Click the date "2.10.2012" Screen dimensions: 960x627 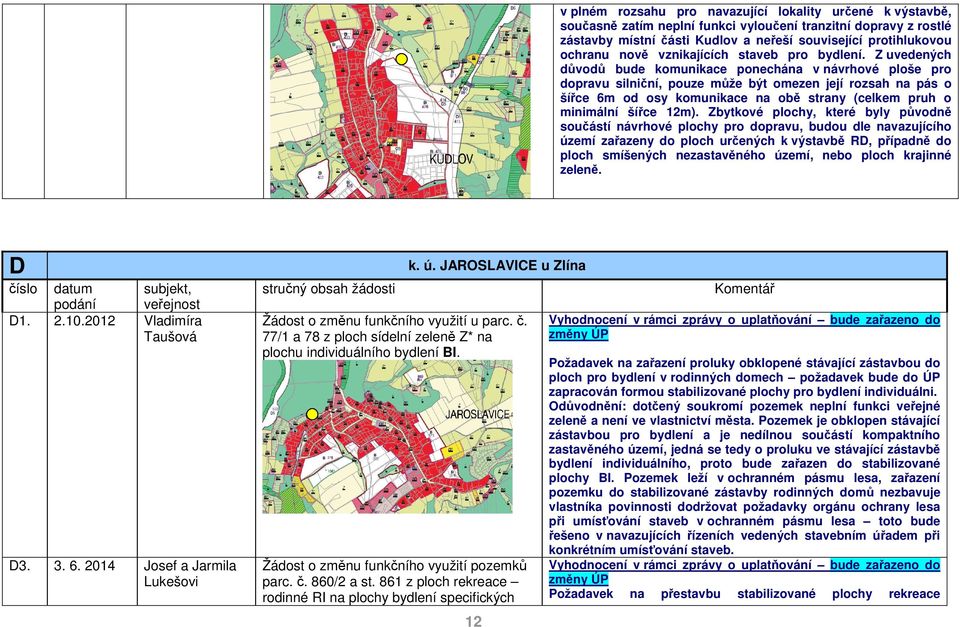coord(84,320)
